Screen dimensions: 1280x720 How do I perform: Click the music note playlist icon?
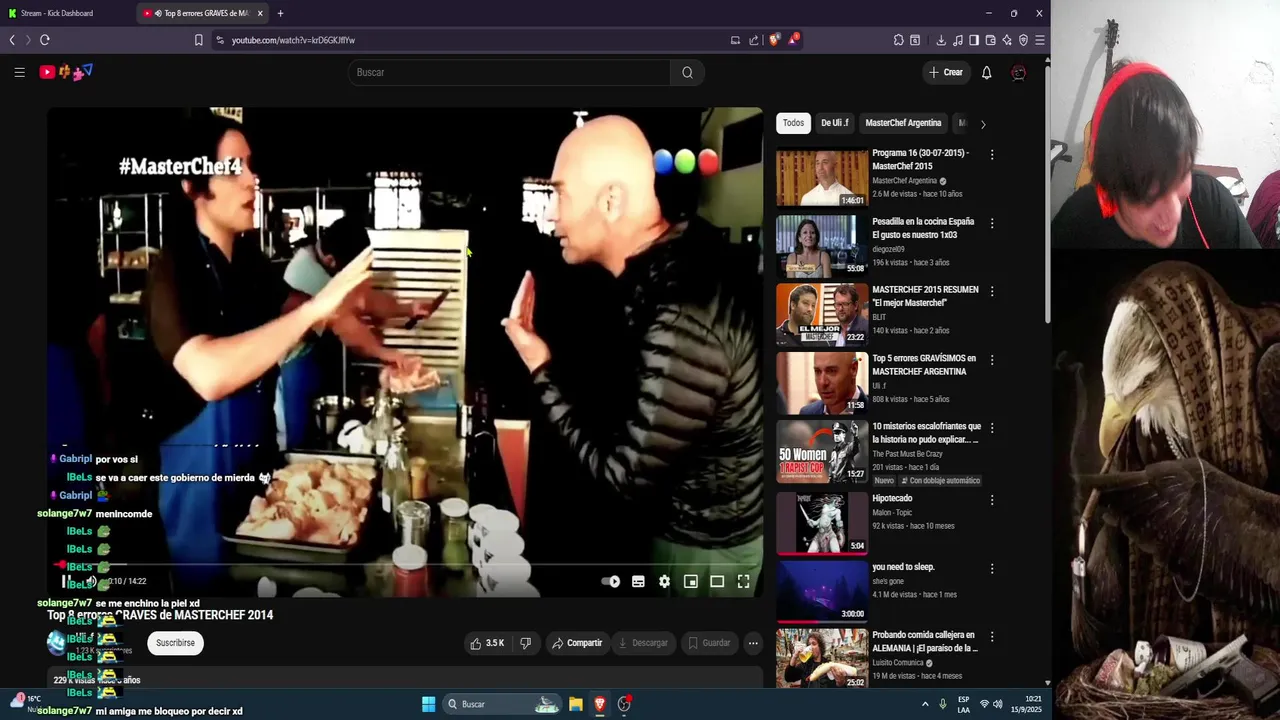pyautogui.click(x=958, y=40)
